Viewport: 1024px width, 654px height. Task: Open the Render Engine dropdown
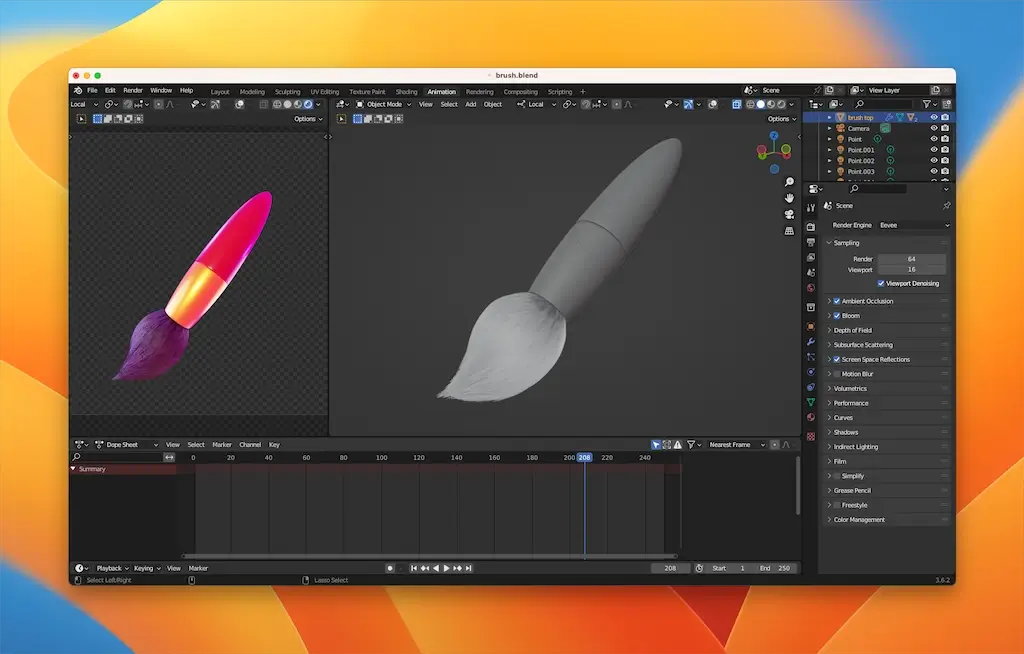pos(913,225)
